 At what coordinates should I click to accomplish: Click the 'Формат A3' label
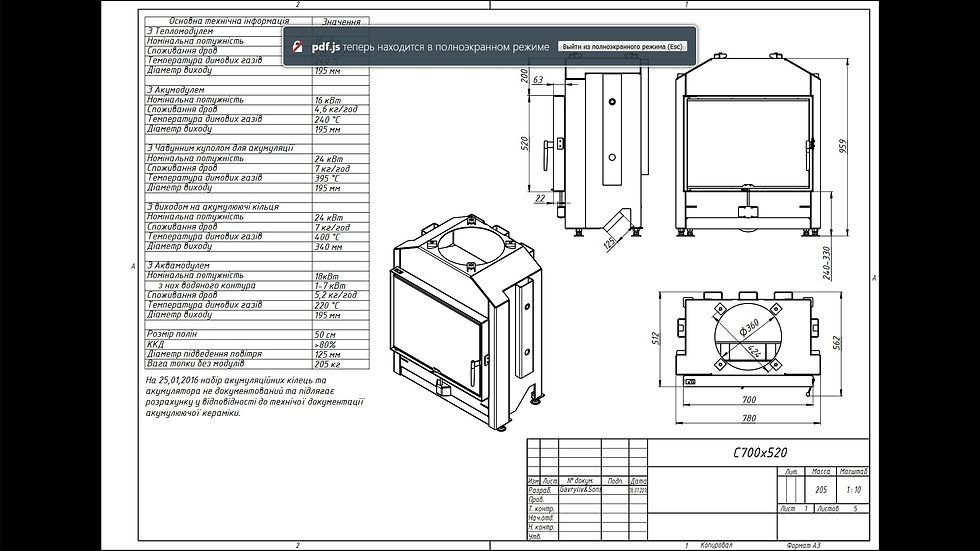pyautogui.click(x=804, y=545)
